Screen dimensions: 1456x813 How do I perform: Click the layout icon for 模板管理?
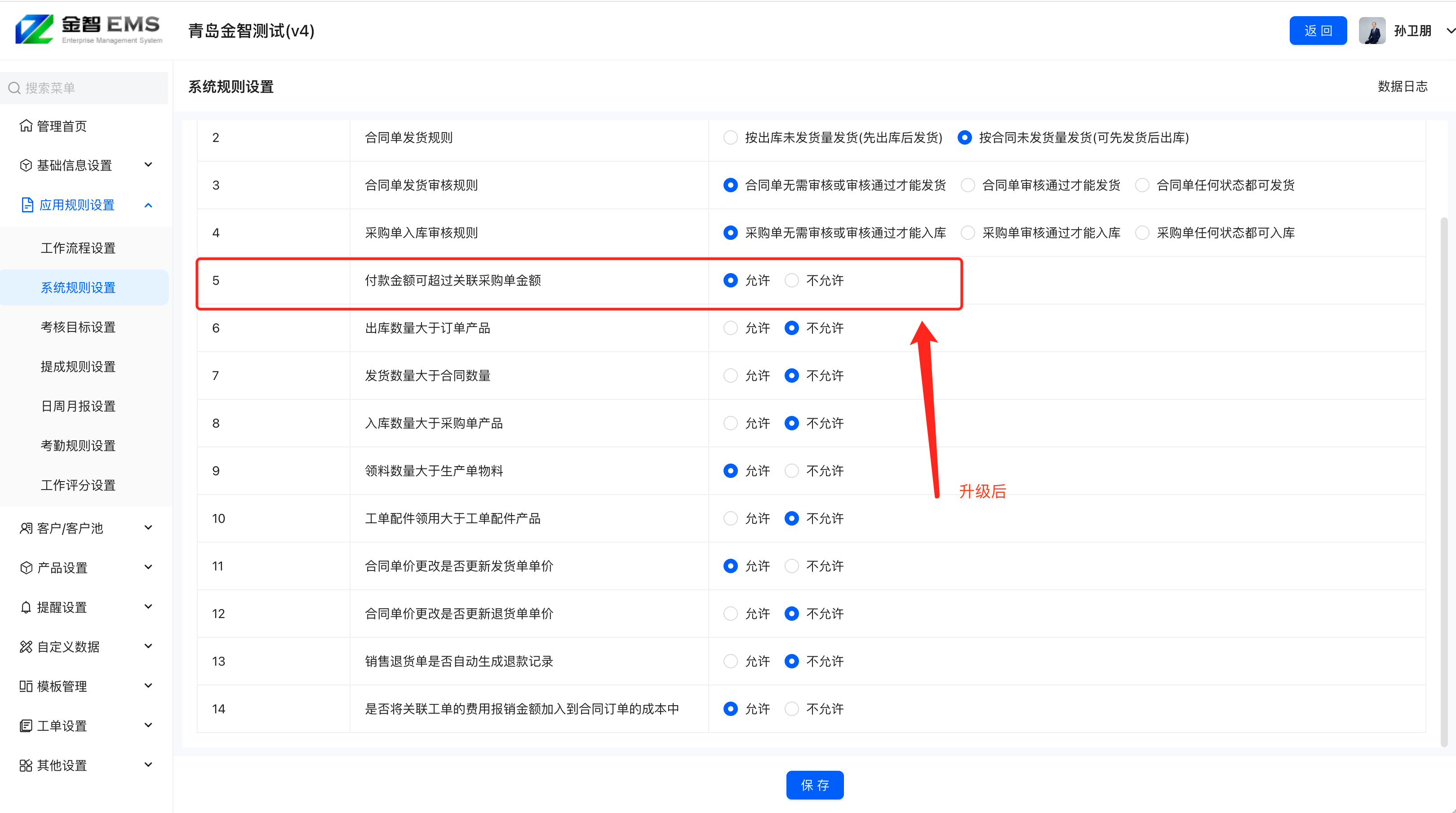[x=26, y=686]
